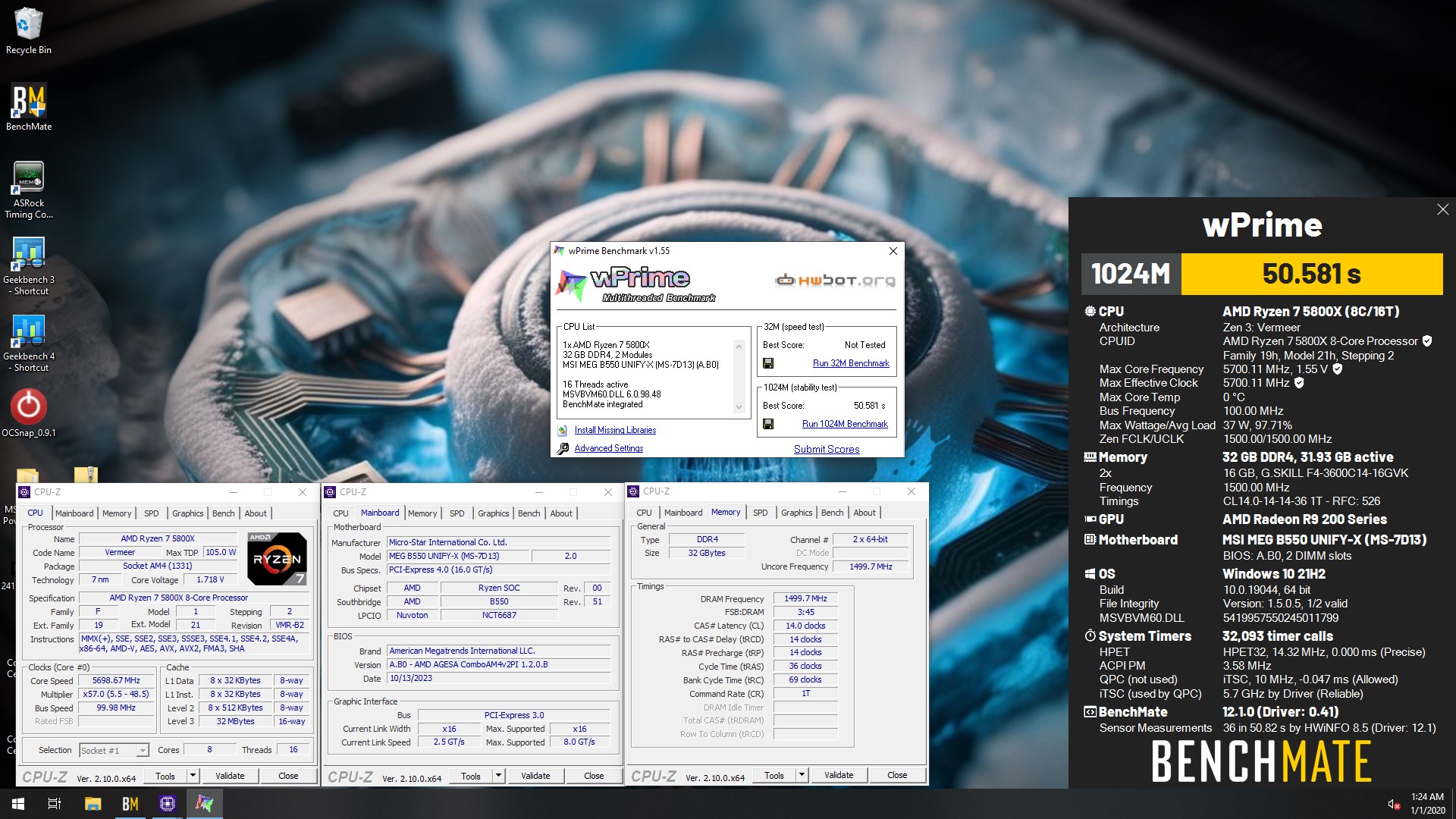Image resolution: width=1456 pixels, height=819 pixels.
Task: Click the Ryzen 7 logo in CPU-Z
Action: (x=277, y=559)
